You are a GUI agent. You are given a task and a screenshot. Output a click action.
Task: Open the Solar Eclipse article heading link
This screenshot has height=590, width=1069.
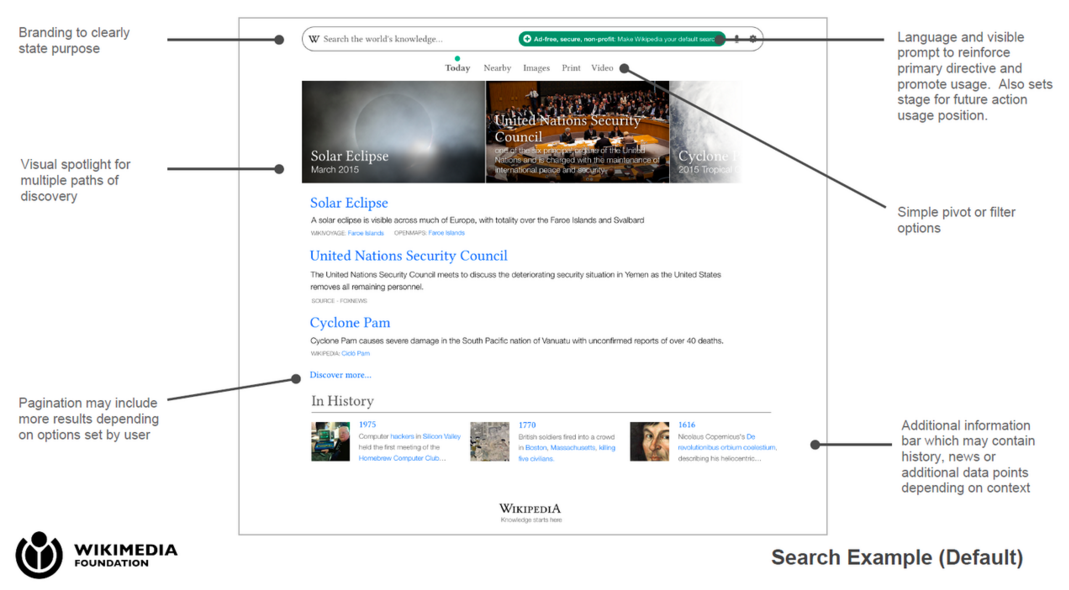coord(349,203)
